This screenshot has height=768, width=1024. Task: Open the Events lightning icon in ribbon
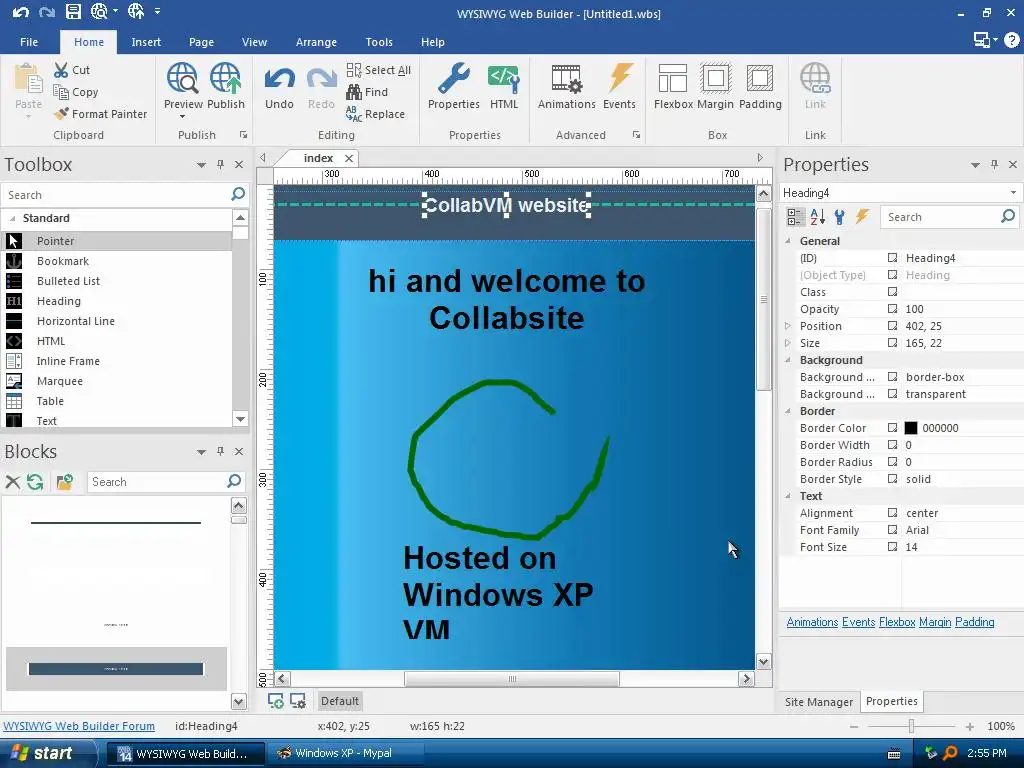pos(620,78)
